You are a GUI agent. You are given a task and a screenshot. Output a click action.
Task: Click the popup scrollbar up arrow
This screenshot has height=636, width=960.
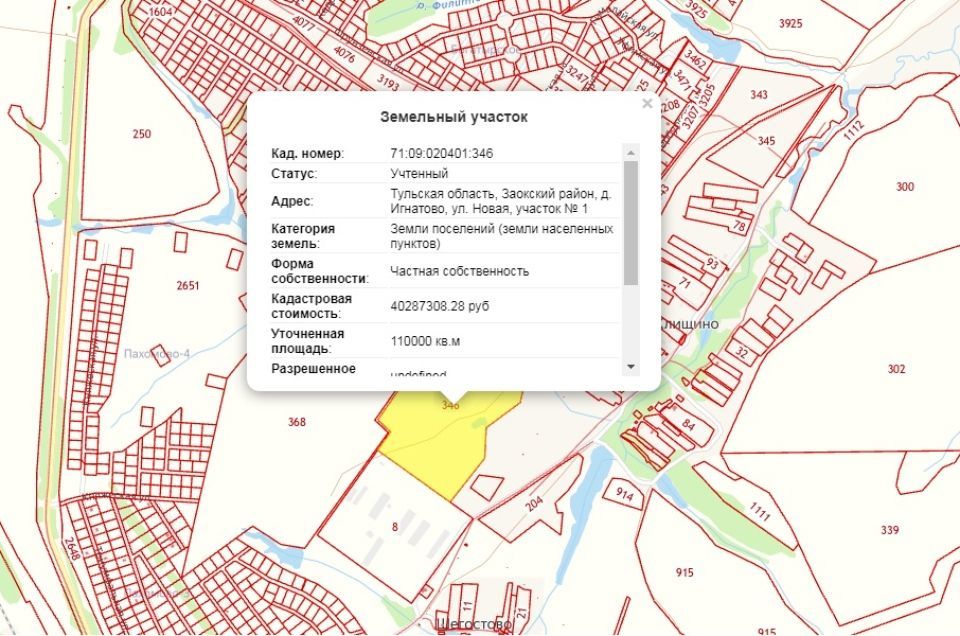pyautogui.click(x=631, y=152)
